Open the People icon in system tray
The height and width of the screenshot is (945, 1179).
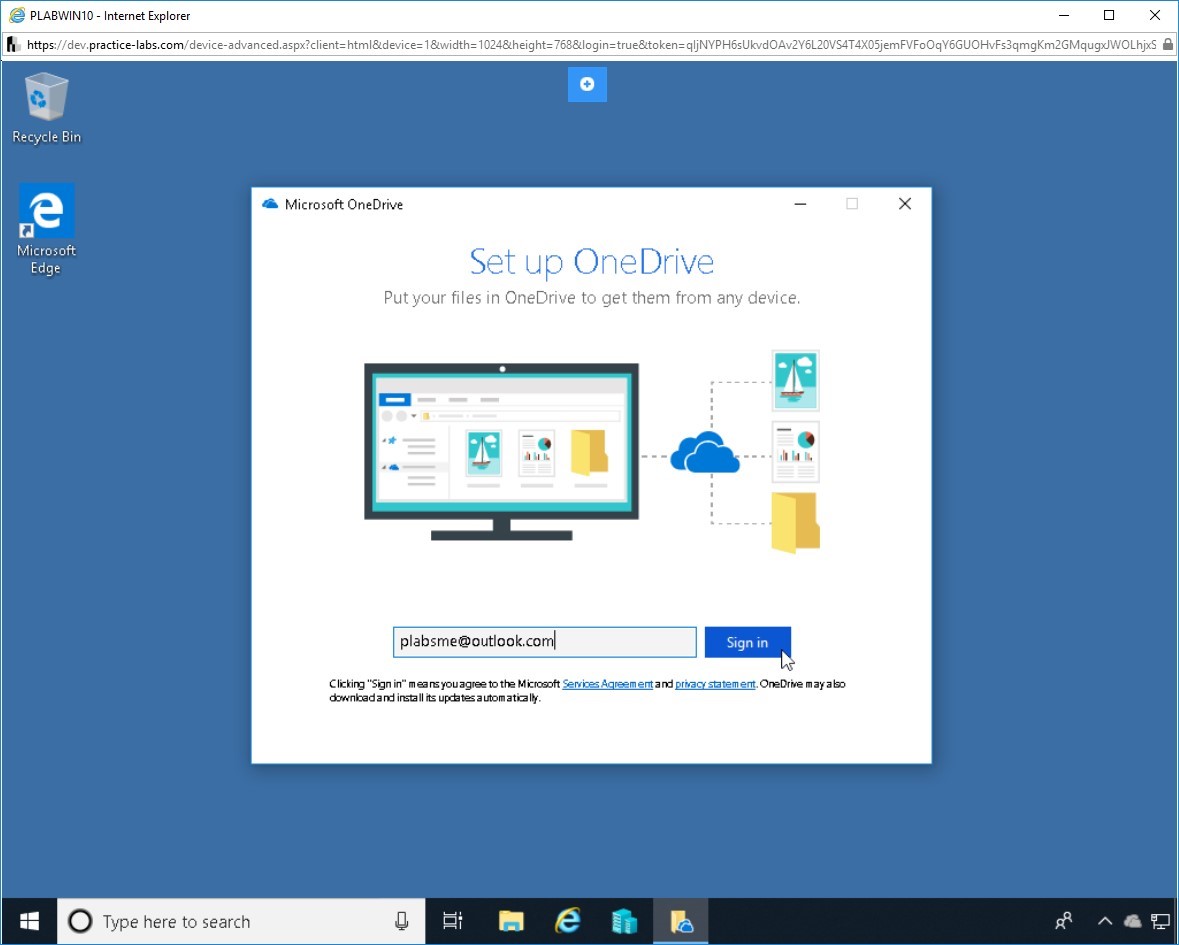point(1064,921)
